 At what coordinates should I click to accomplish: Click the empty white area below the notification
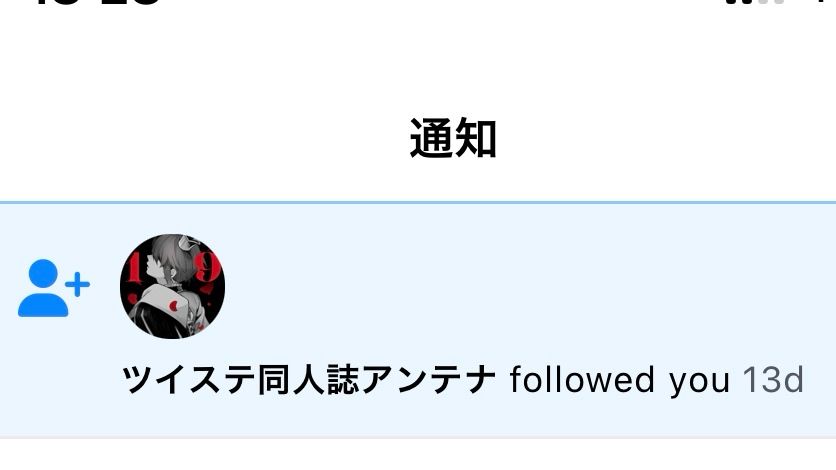click(418, 456)
